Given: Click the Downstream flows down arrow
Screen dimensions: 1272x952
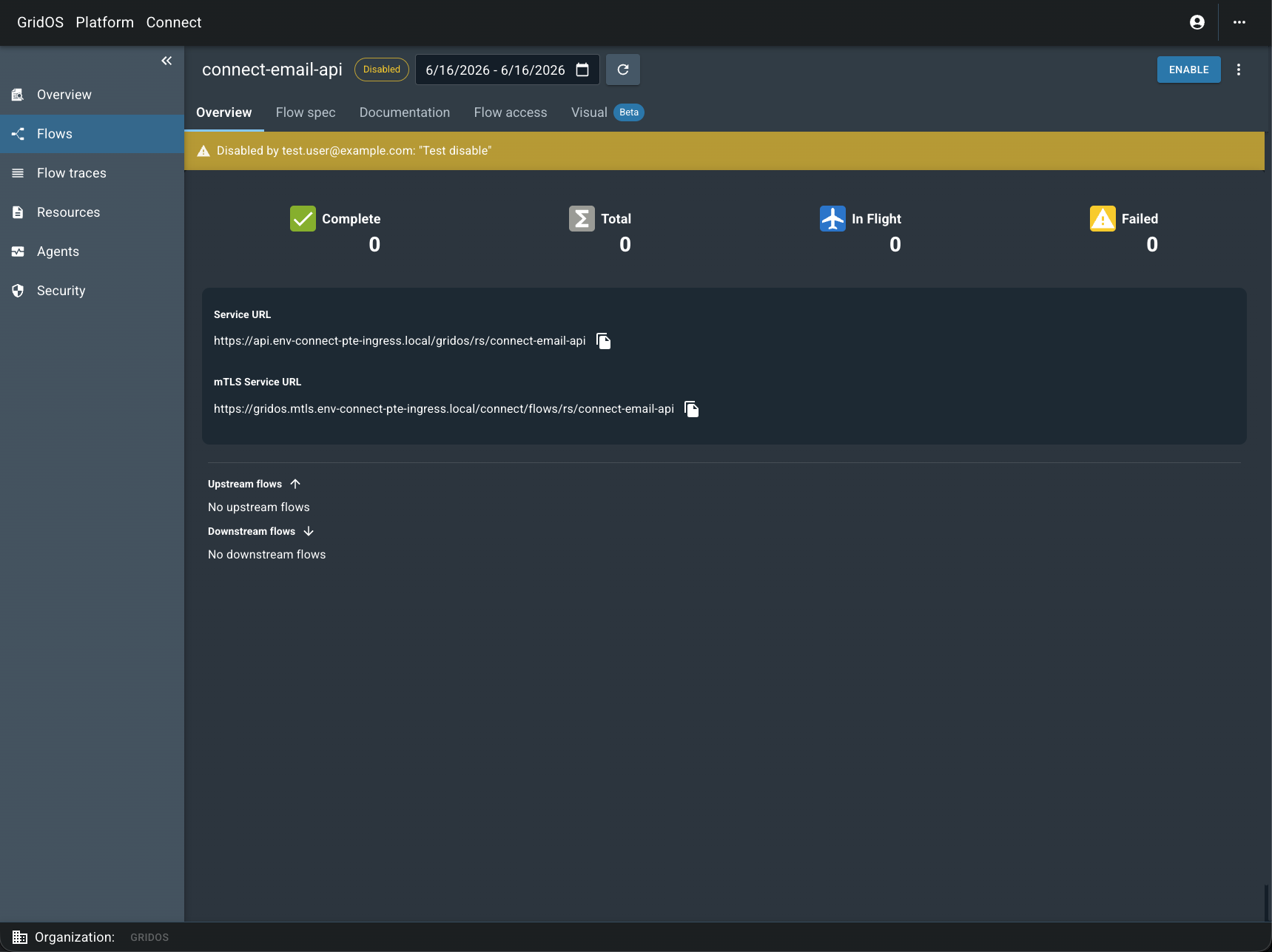Looking at the screenshot, I should coord(309,531).
